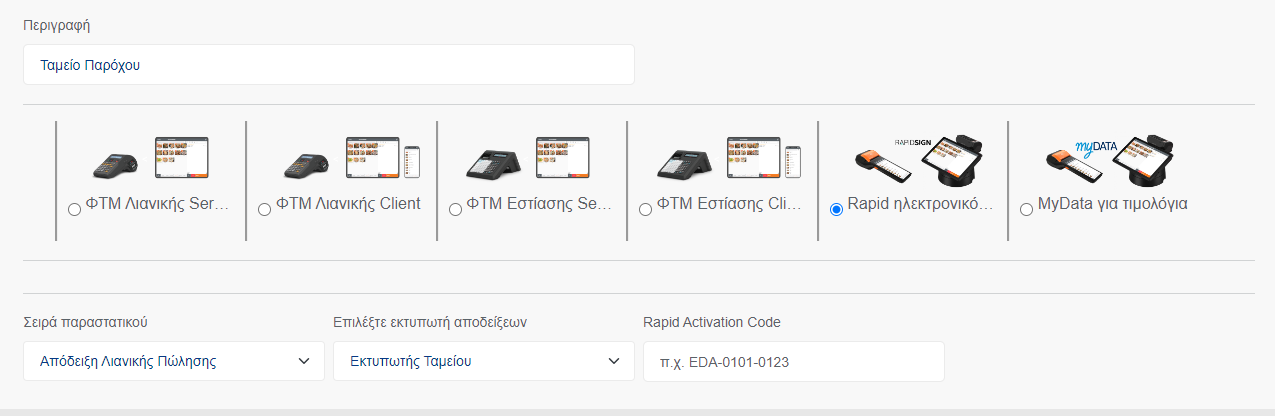Click the ΦΤΜ Εστίασης Client device image
This screenshot has width=1275, height=416.
[x=725, y=158]
